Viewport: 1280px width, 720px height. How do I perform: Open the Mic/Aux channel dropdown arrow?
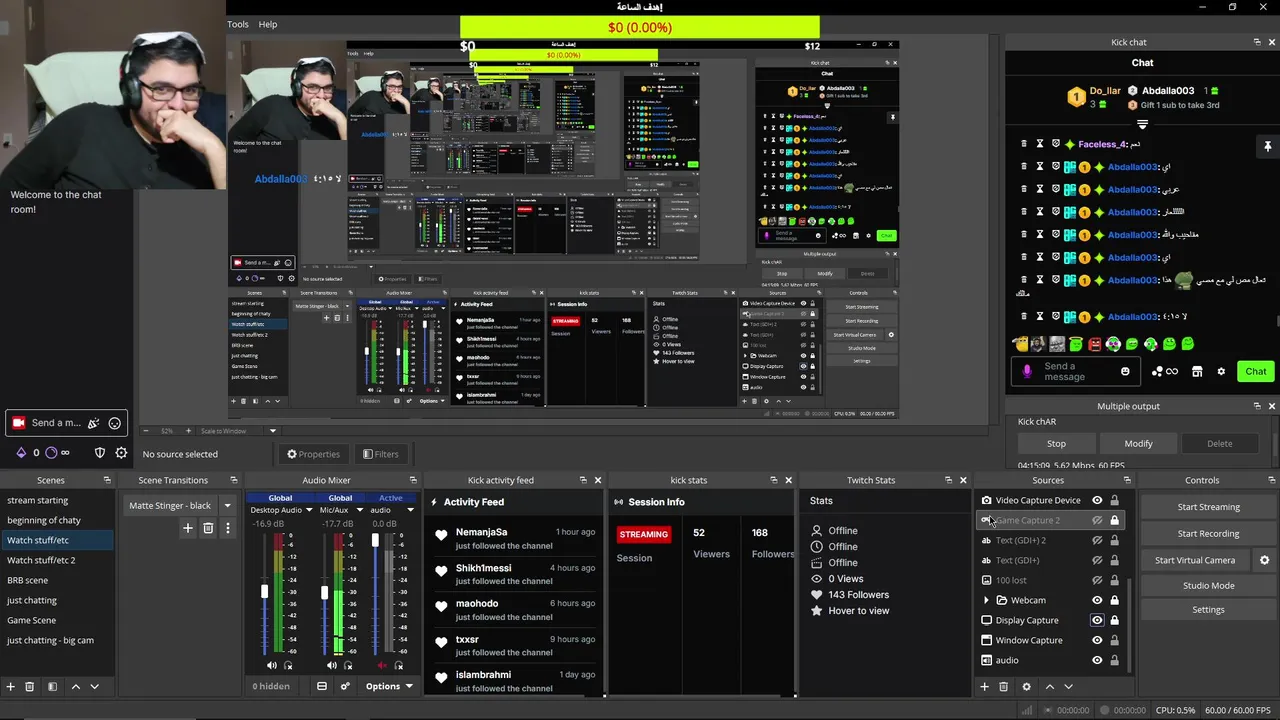click(x=359, y=510)
